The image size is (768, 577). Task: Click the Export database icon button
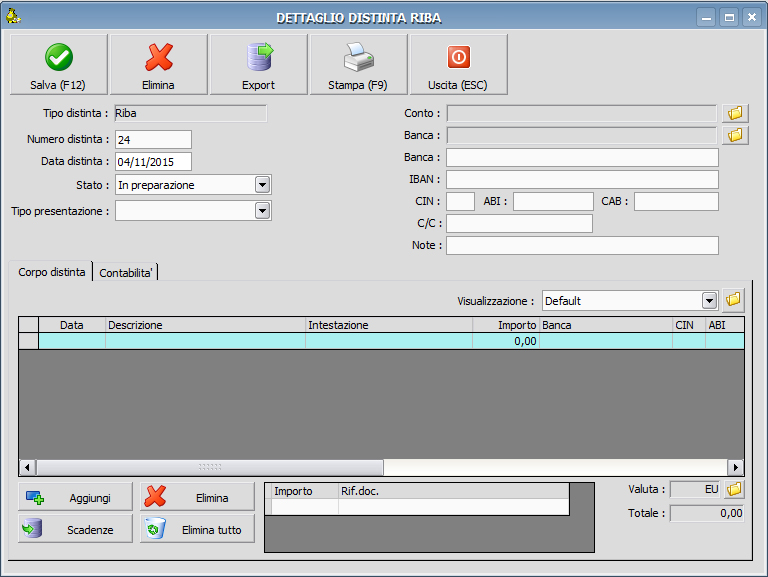pos(259,64)
